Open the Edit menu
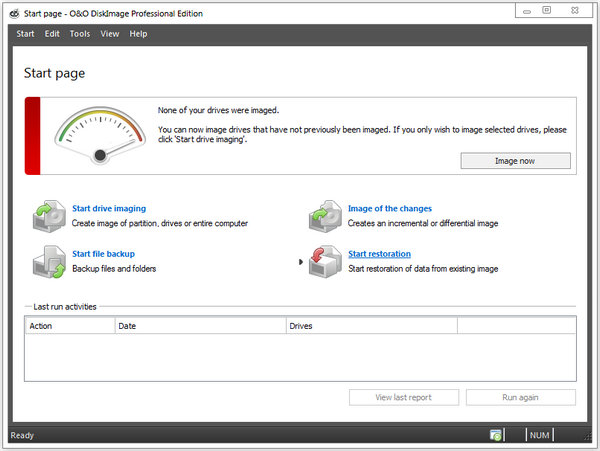 click(52, 34)
